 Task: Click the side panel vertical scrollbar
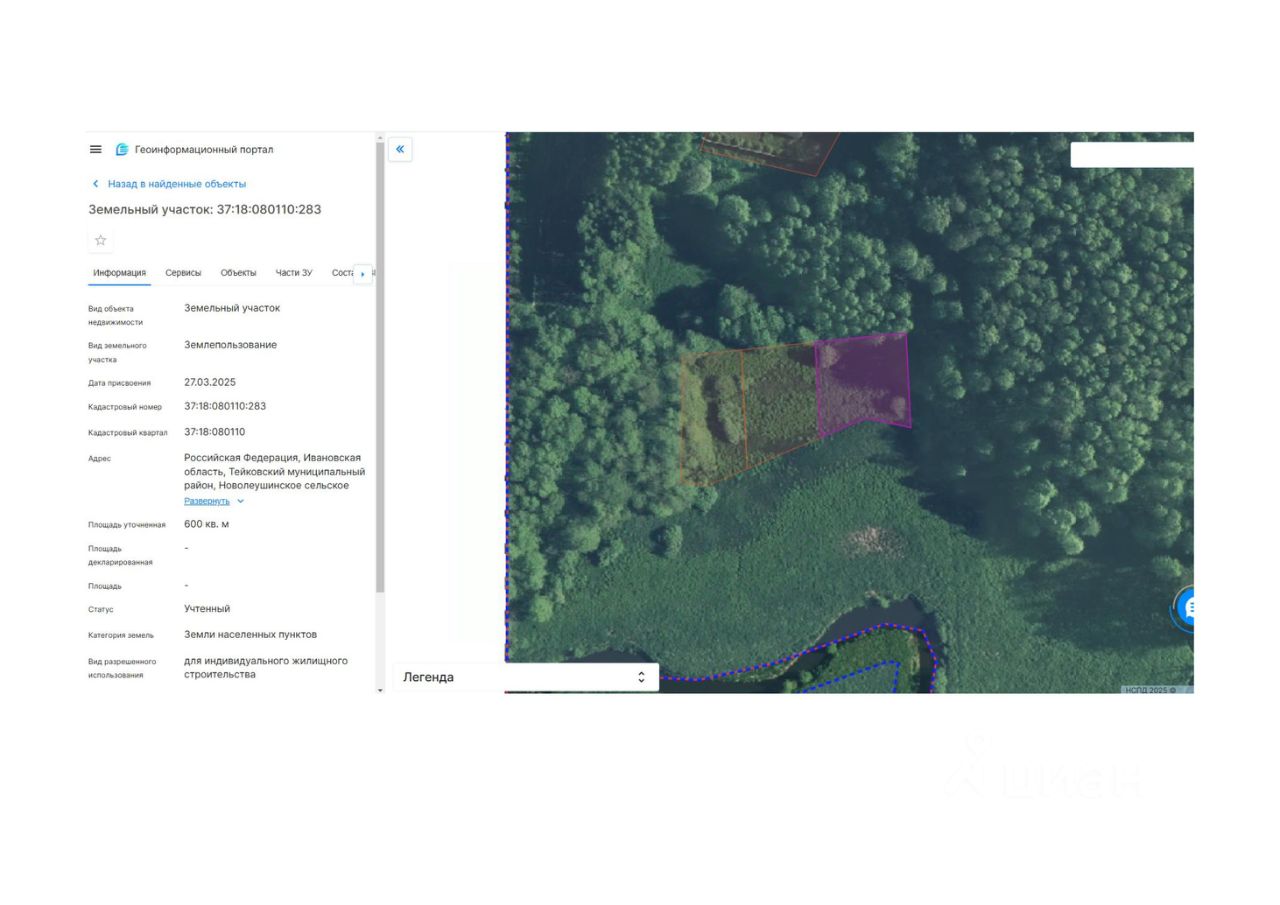[380, 366]
